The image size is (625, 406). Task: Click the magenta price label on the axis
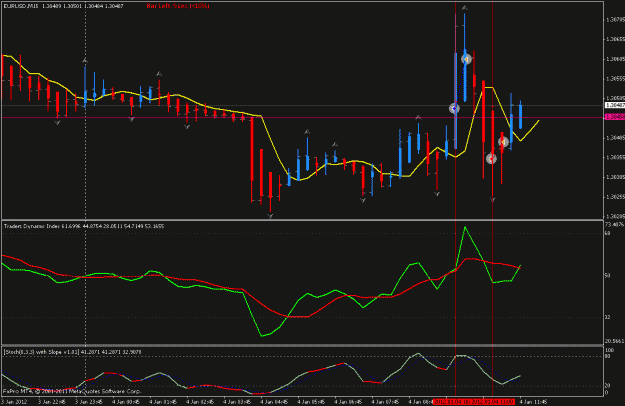(x=615, y=117)
